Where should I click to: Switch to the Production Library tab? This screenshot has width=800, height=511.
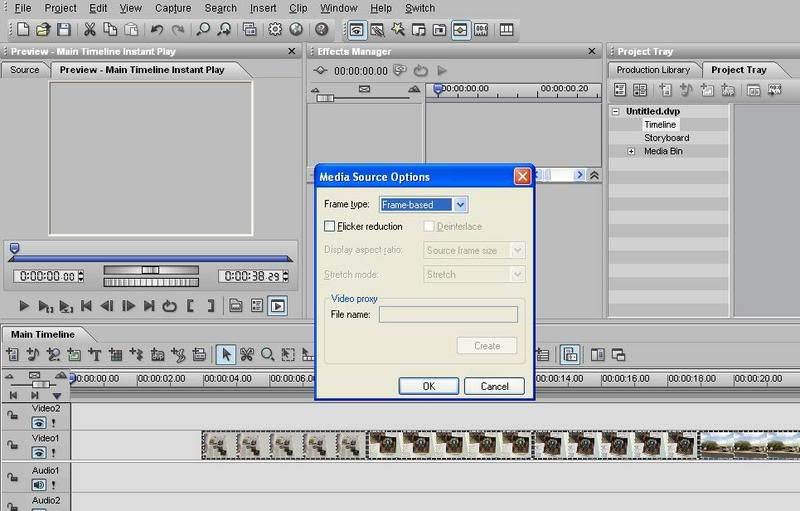[x=653, y=70]
